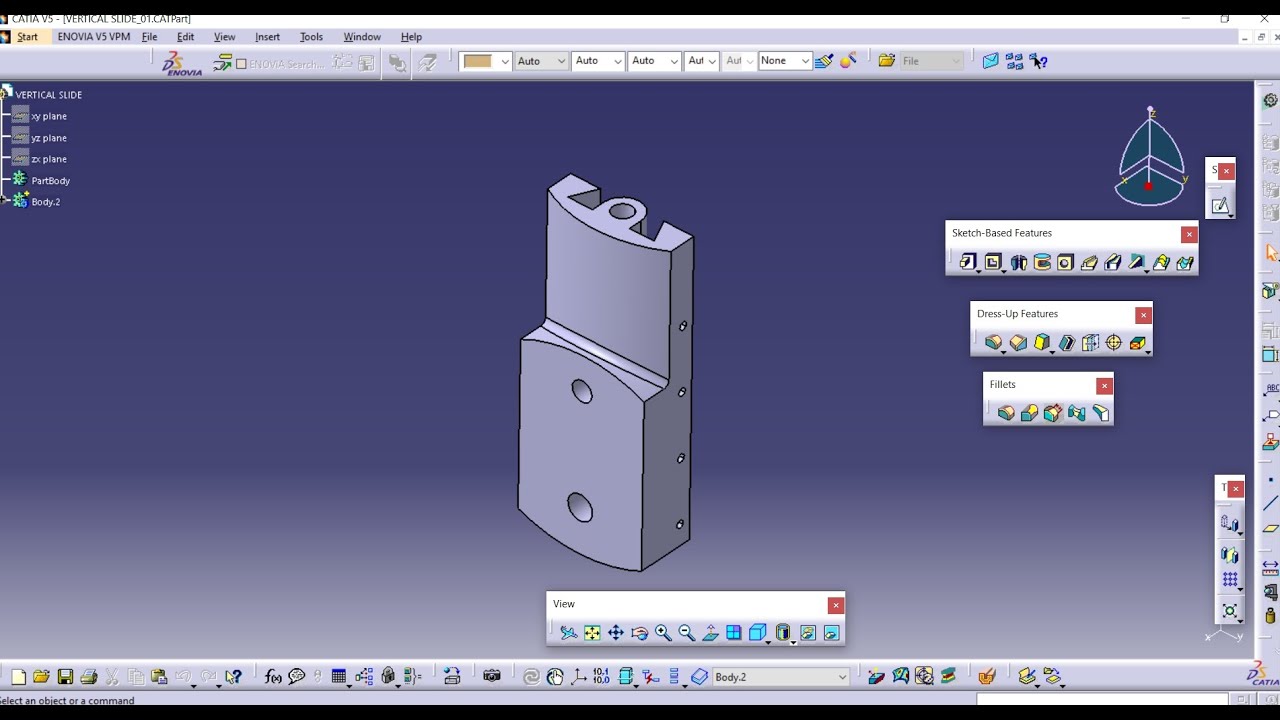Select the Shell tool icon
The image size is (1280, 720).
point(1066,343)
